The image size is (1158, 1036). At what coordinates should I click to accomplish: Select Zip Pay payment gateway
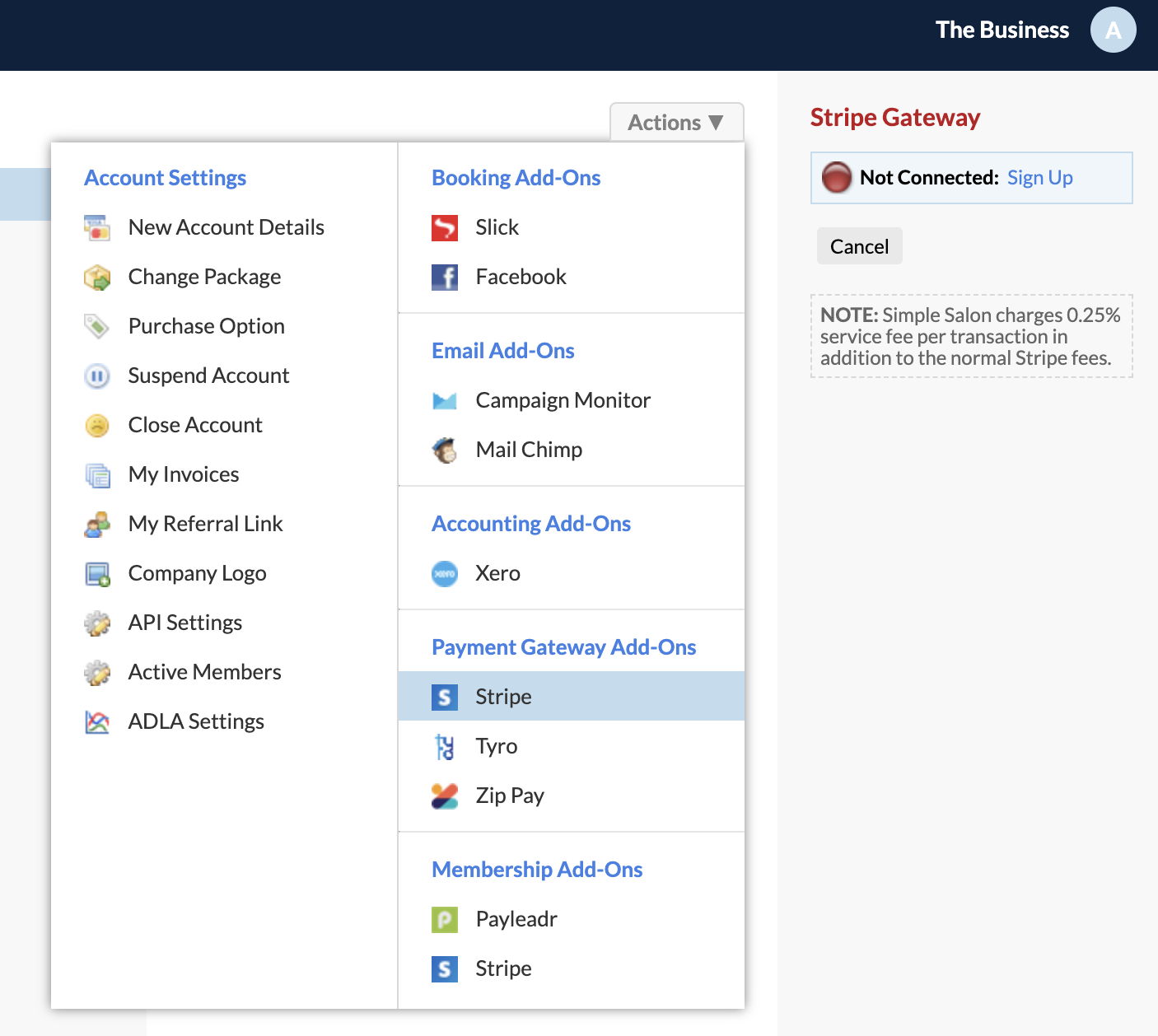pyautogui.click(x=572, y=796)
